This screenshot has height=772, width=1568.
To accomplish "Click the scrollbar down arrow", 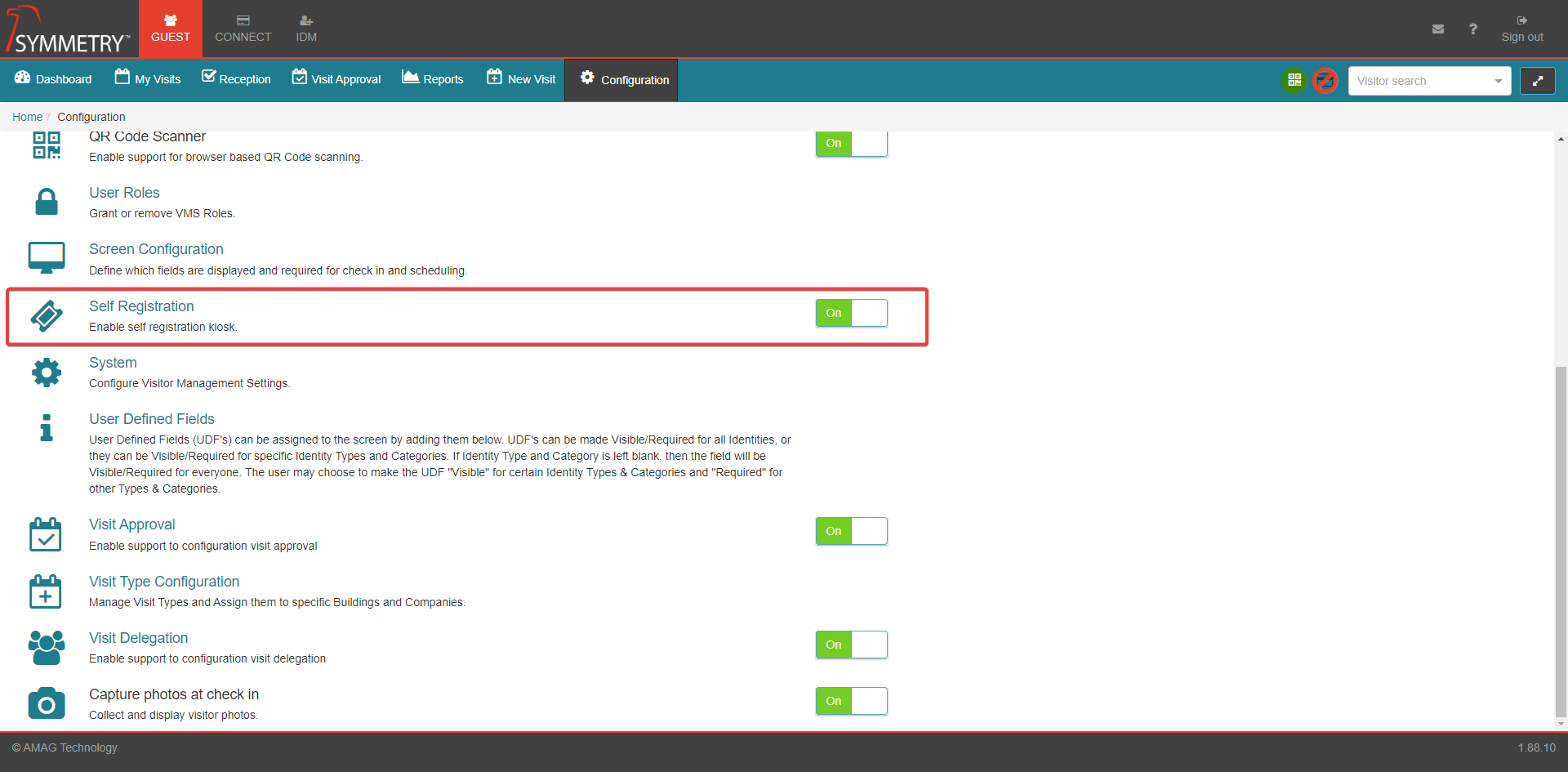I will coord(1561,724).
